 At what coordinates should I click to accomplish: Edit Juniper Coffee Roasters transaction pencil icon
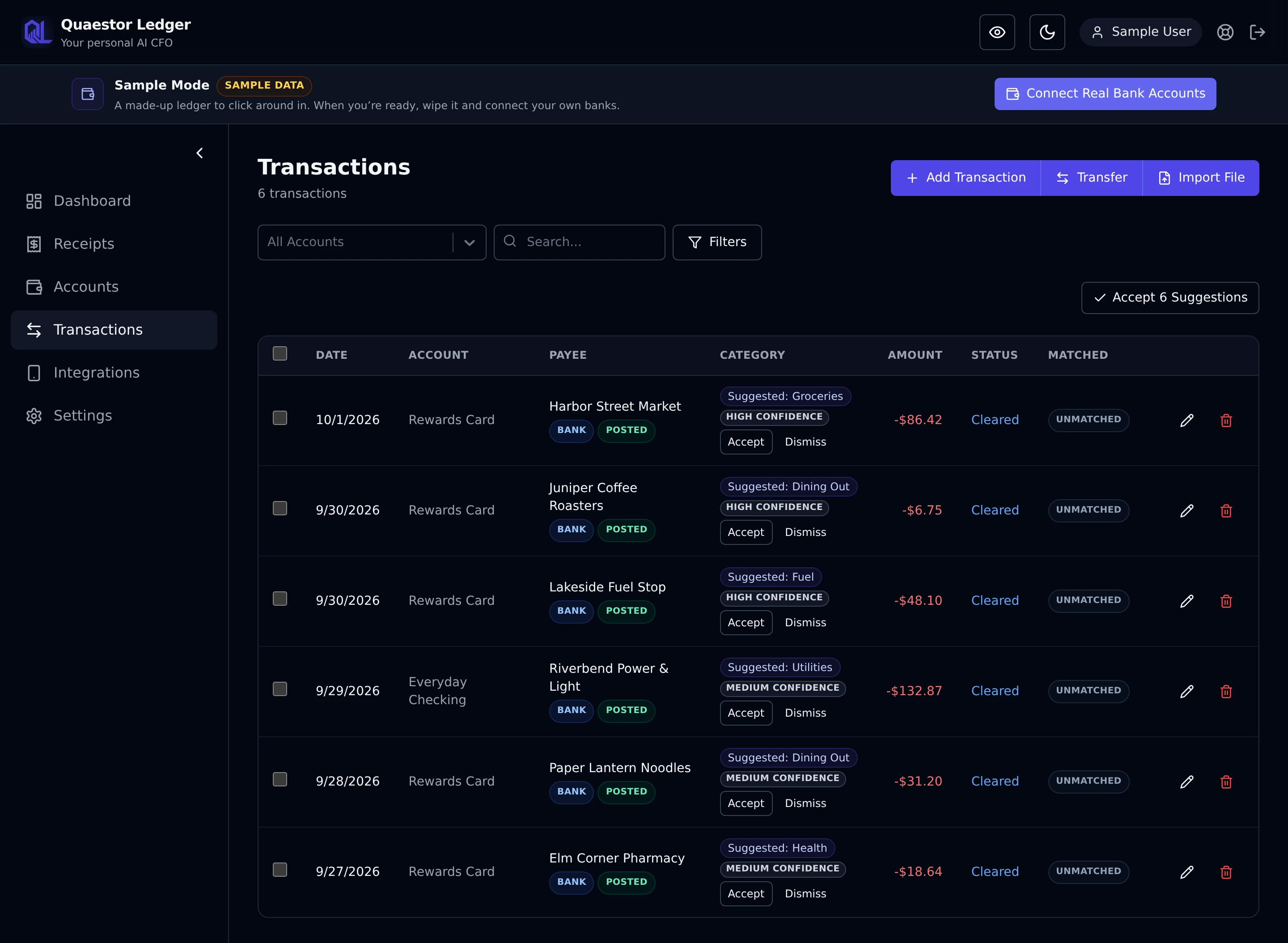coord(1187,511)
